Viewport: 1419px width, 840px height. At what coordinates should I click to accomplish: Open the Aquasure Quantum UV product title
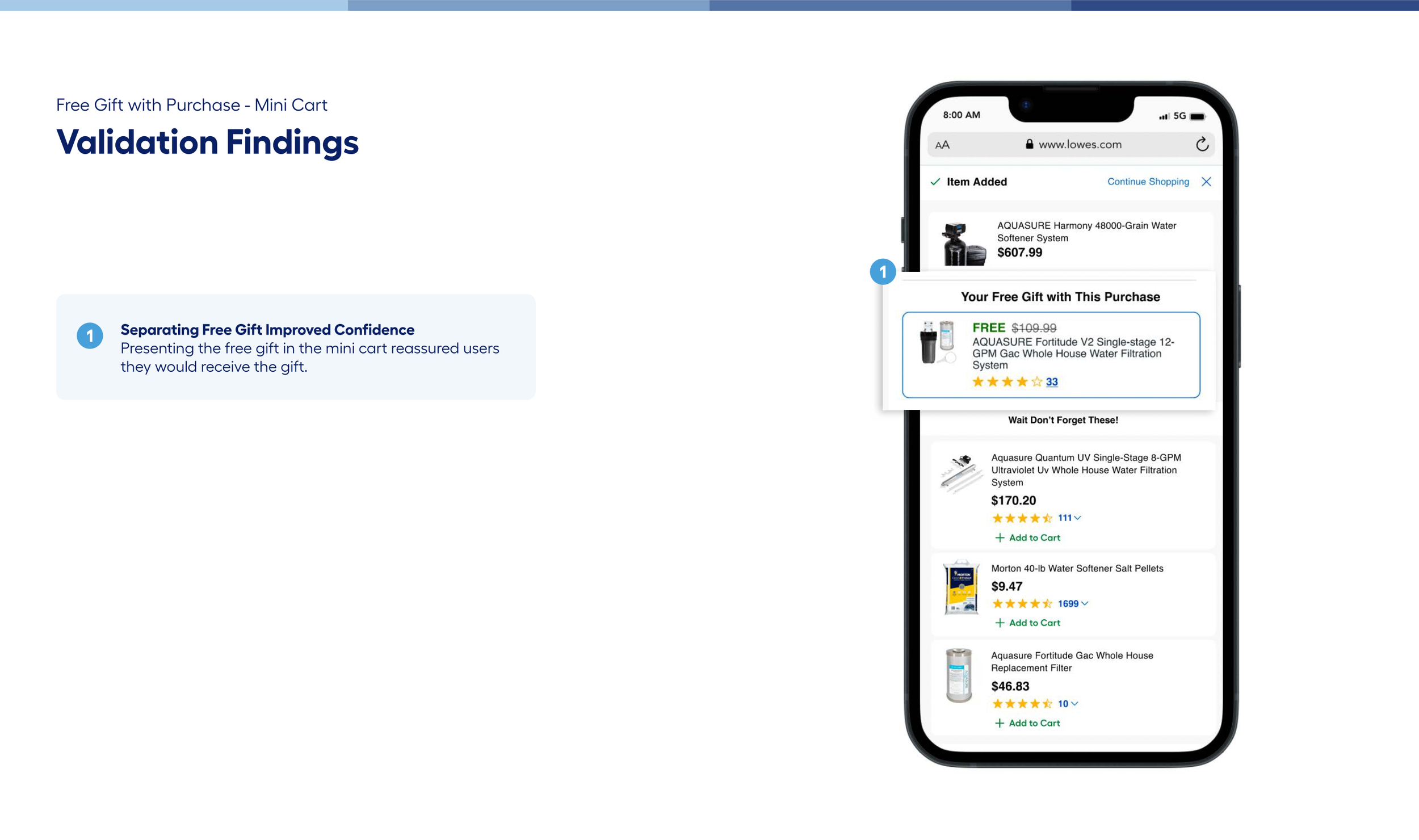pyautogui.click(x=1086, y=470)
